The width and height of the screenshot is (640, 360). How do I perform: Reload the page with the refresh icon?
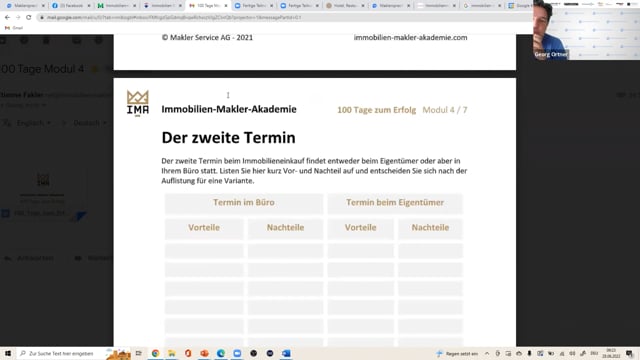pyautogui.click(x=29, y=18)
